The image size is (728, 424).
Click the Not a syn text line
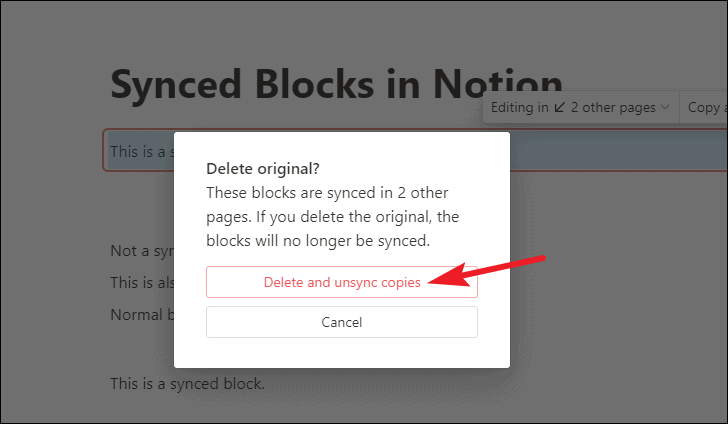(142, 251)
